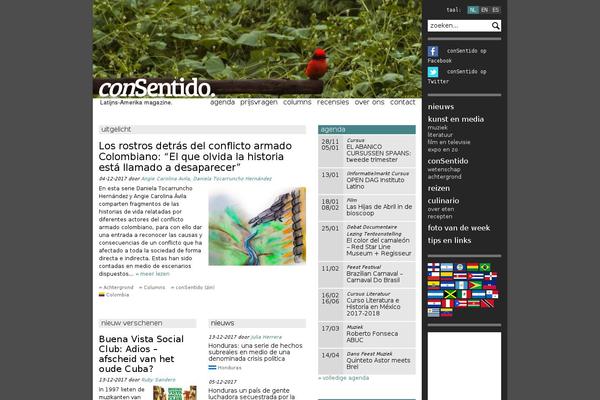Click the Achtergrond tag under article

point(116,287)
